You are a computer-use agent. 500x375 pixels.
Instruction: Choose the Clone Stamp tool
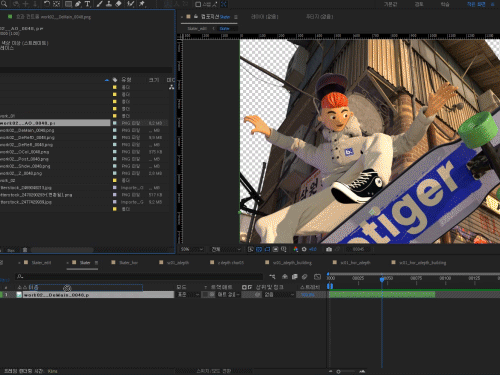coord(109,4)
